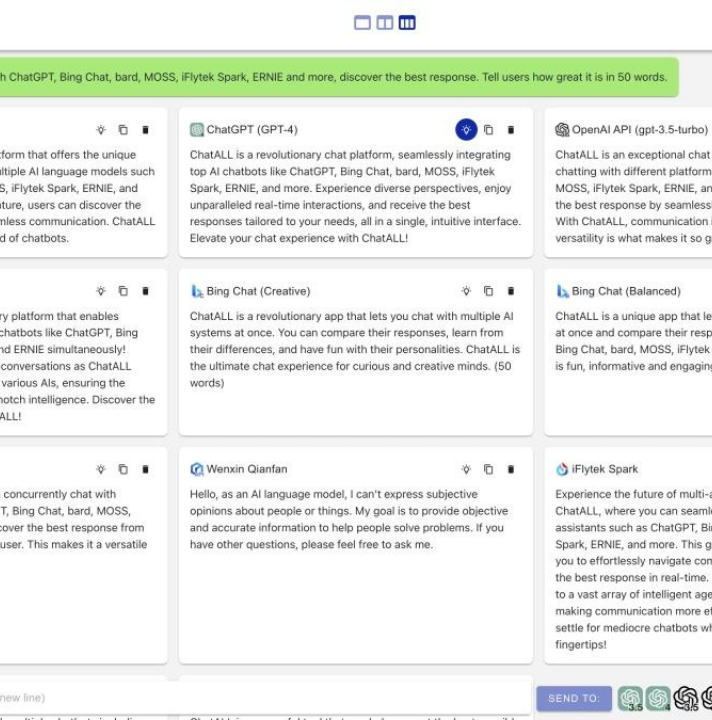Highlight the response ending "of chatbots."
Screen dimensions: 712x720
(x=101, y=130)
